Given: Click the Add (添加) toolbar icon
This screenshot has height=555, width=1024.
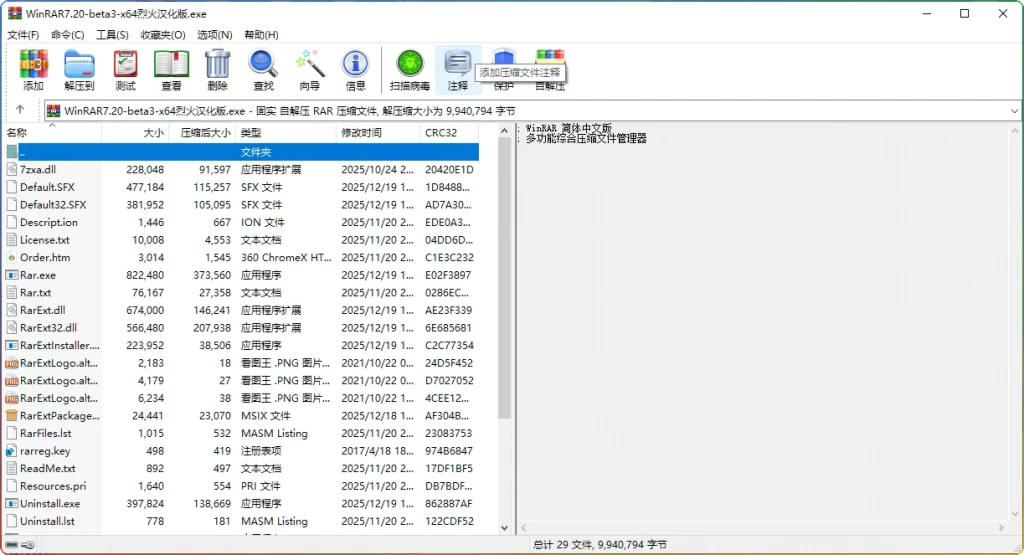Looking at the screenshot, I should [33, 70].
